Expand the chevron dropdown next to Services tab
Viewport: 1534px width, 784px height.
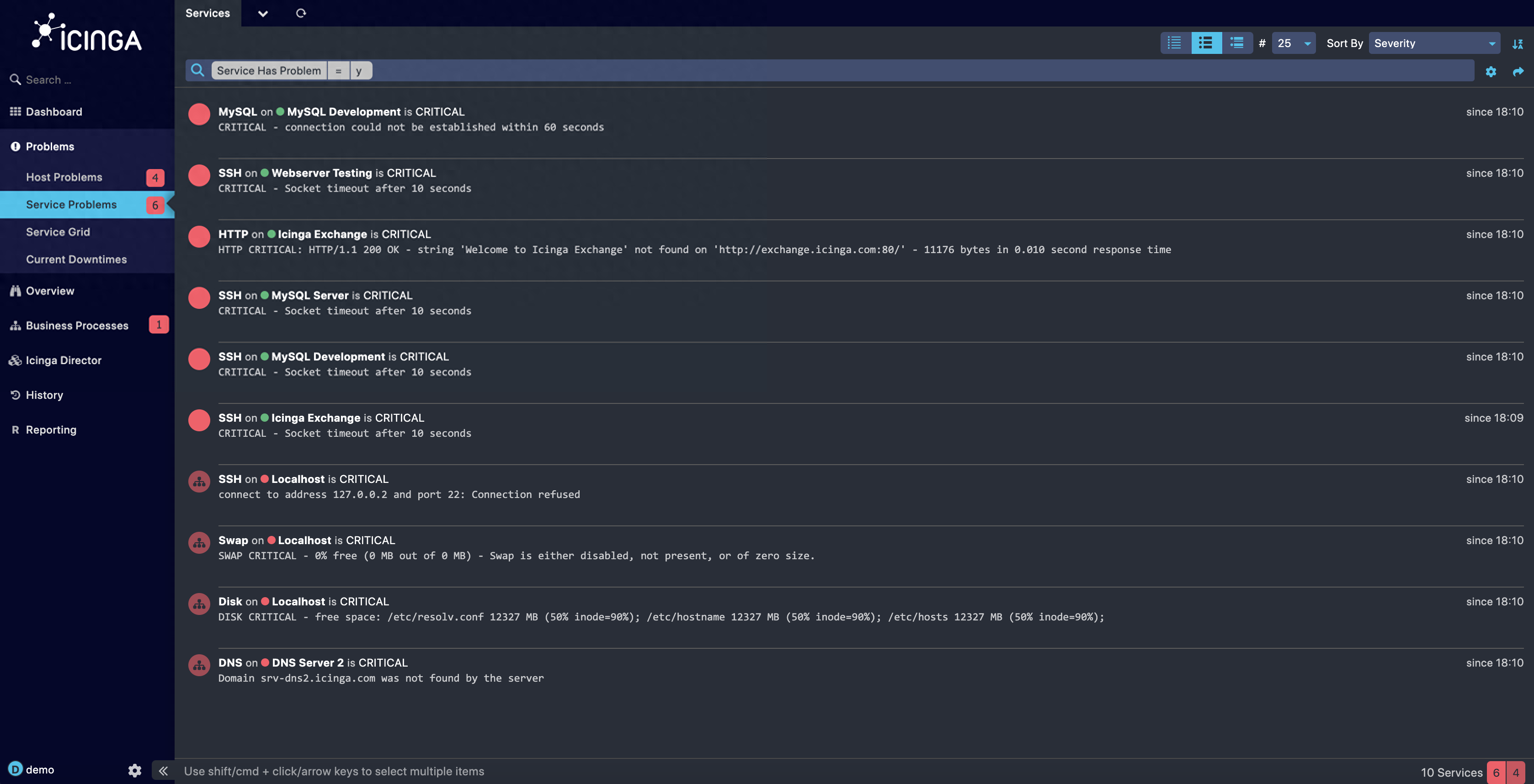tap(263, 13)
